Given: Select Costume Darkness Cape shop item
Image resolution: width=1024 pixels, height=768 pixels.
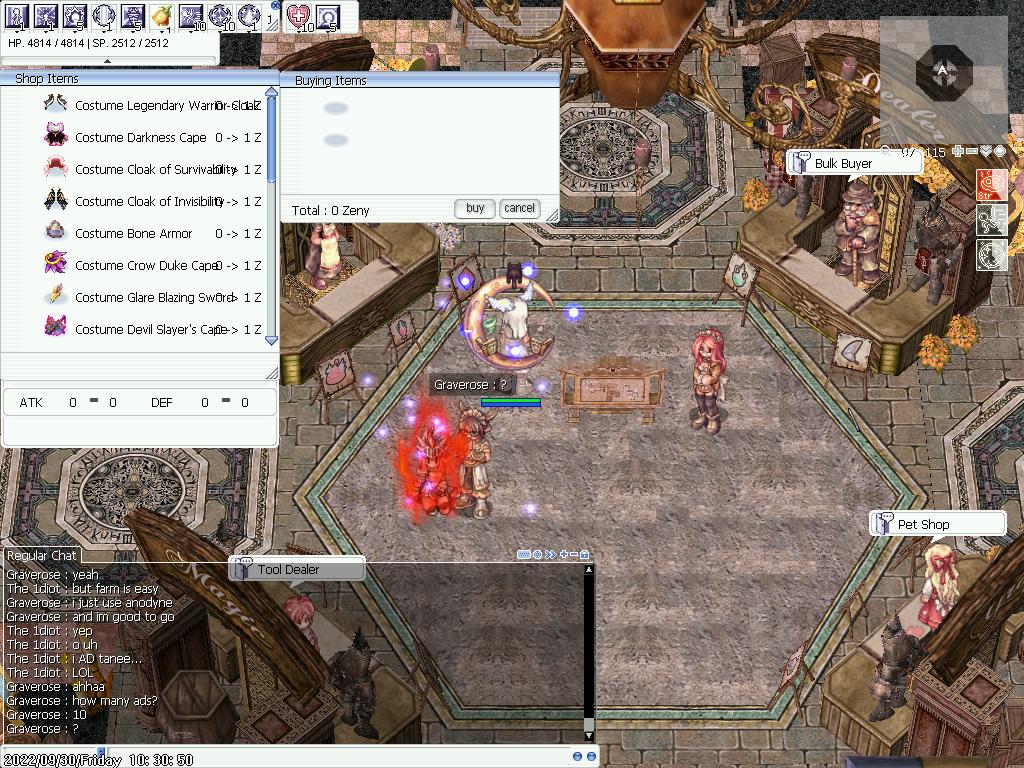Looking at the screenshot, I should coord(140,138).
